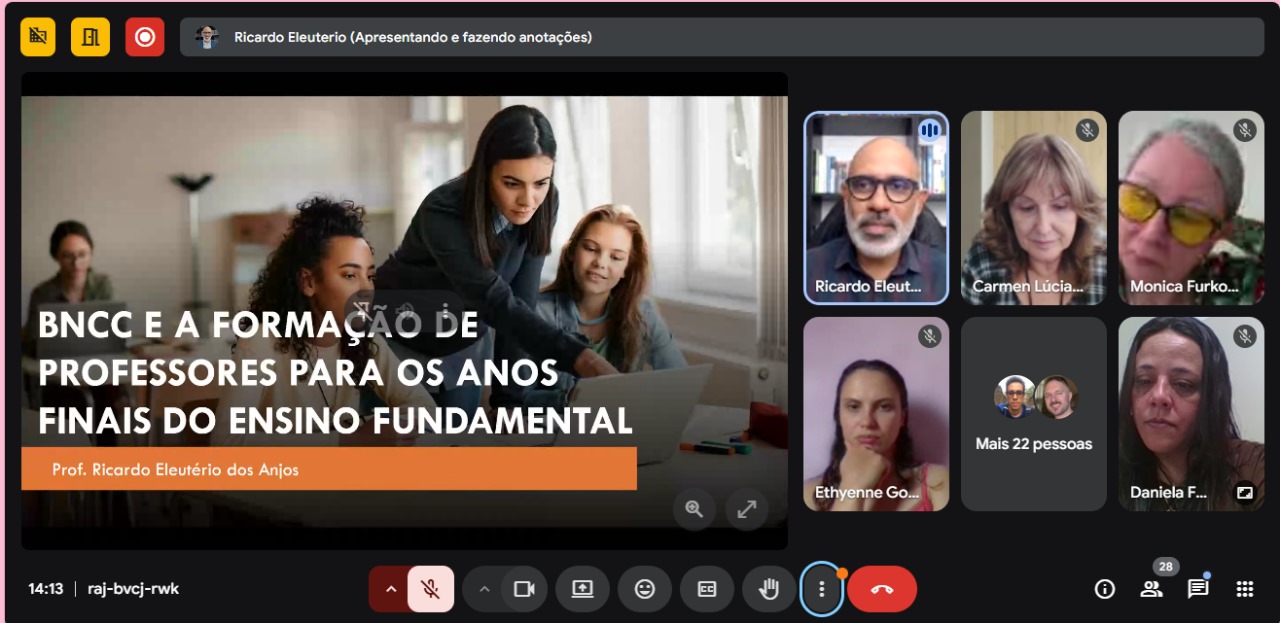Leave the call with red hang-up button

(x=882, y=589)
